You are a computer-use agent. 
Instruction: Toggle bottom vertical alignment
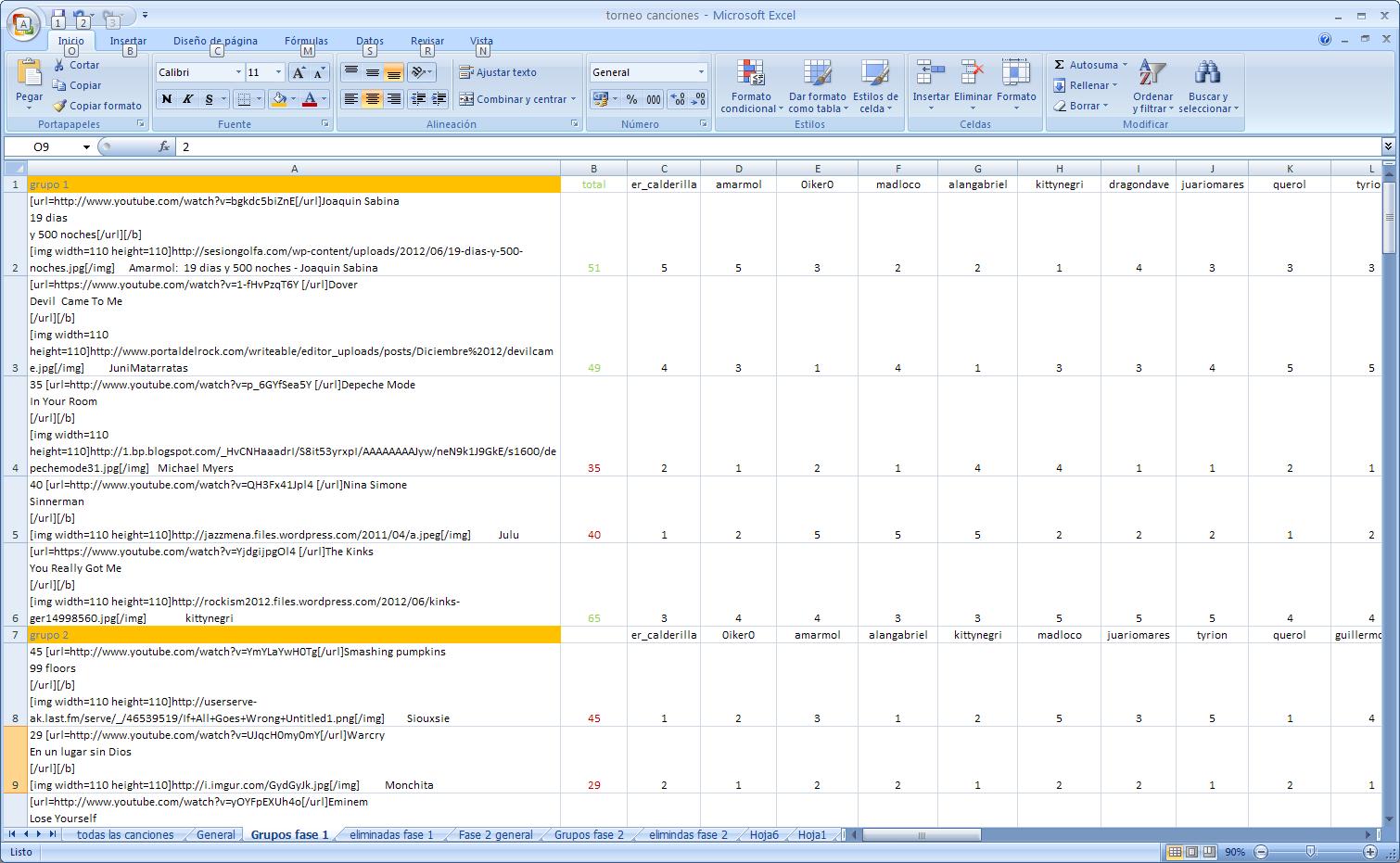[393, 72]
